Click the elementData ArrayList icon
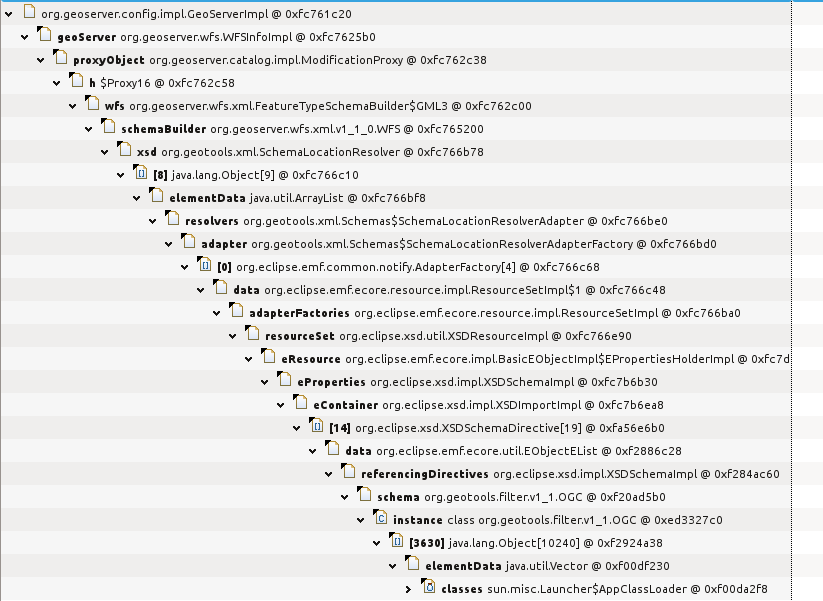Viewport: 823px width, 601px height. click(156, 196)
